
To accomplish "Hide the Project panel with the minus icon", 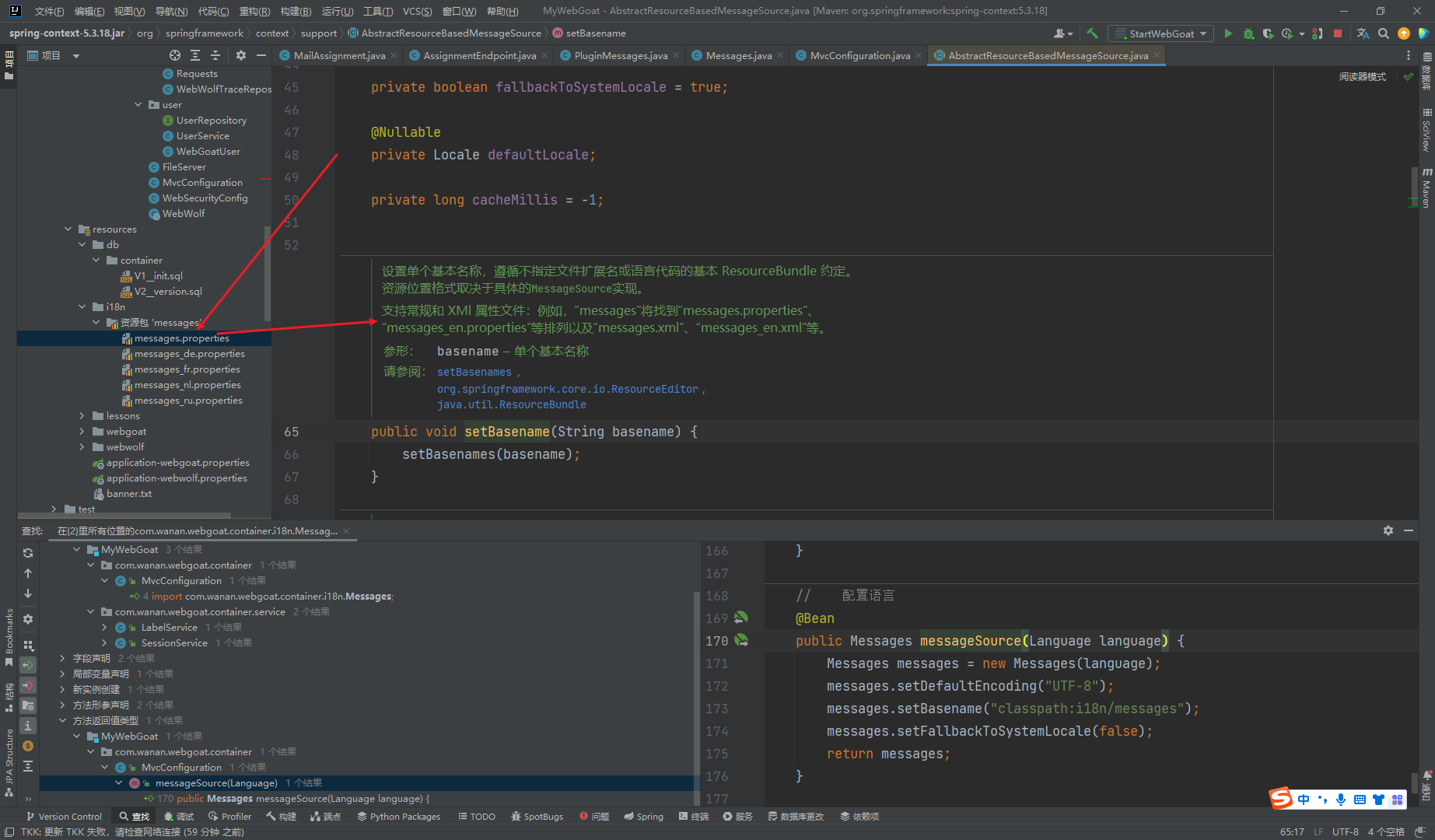I will point(261,55).
